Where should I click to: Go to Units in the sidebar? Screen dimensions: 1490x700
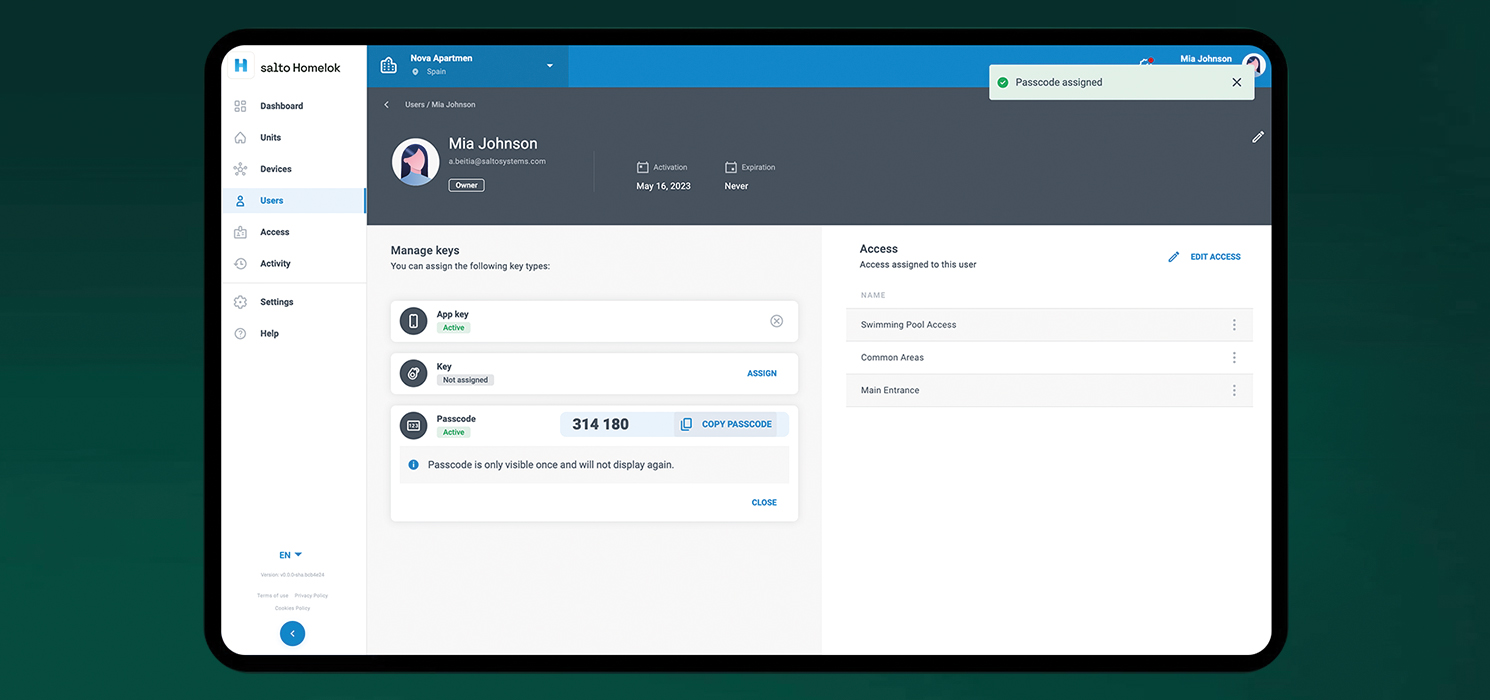270,138
